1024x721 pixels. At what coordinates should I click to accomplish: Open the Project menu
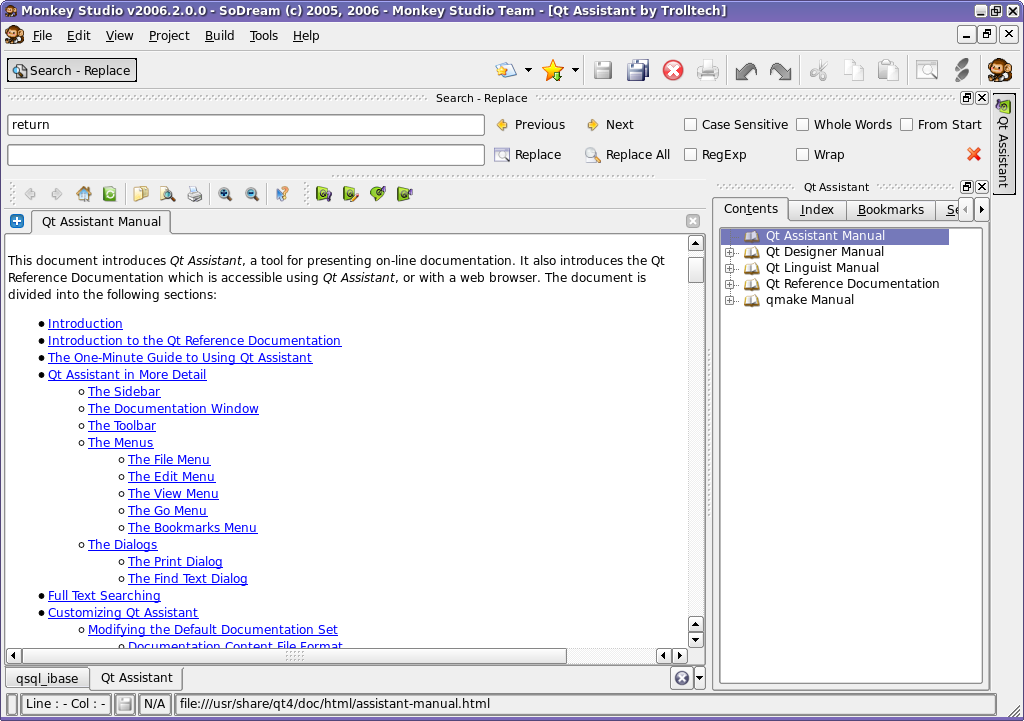pyautogui.click(x=168, y=36)
